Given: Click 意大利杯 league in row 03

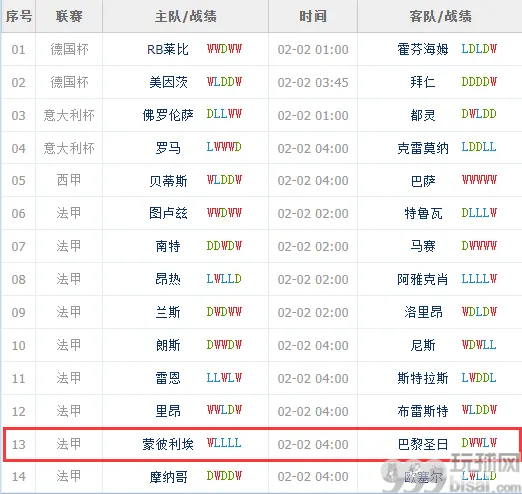Looking at the screenshot, I should pyautogui.click(x=69, y=115).
